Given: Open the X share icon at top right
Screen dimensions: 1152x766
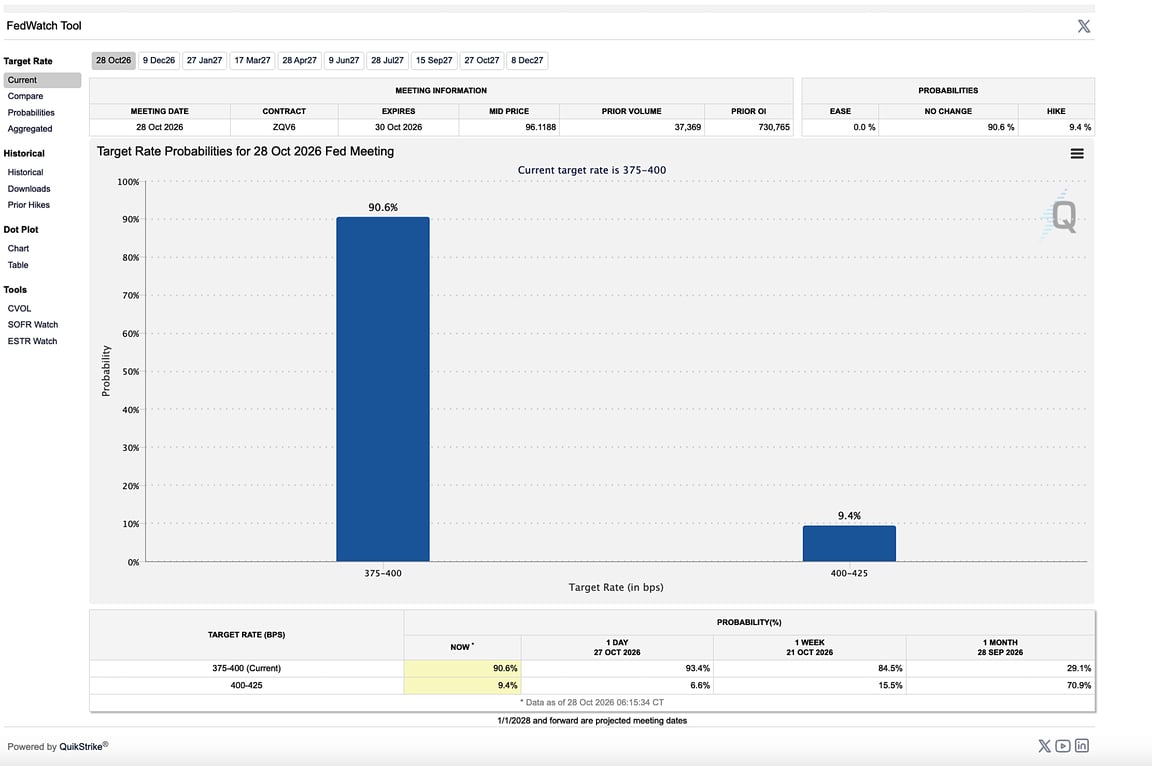Looking at the screenshot, I should pyautogui.click(x=1084, y=26).
